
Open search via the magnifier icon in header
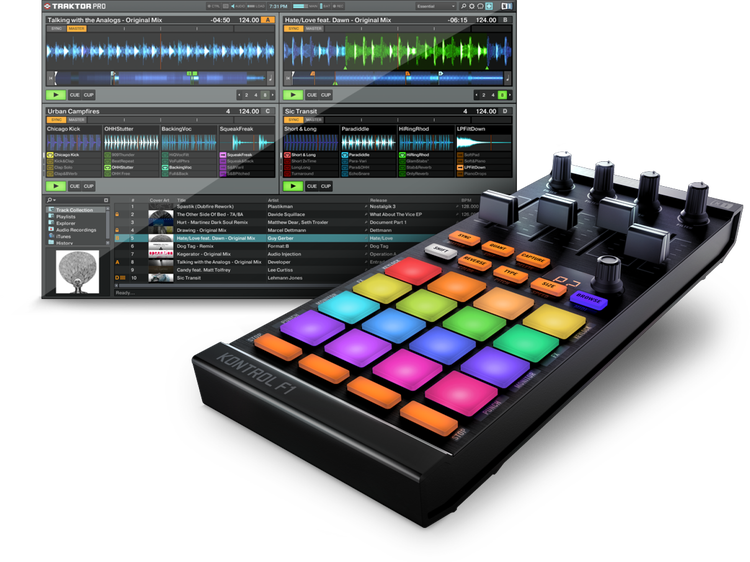click(463, 6)
